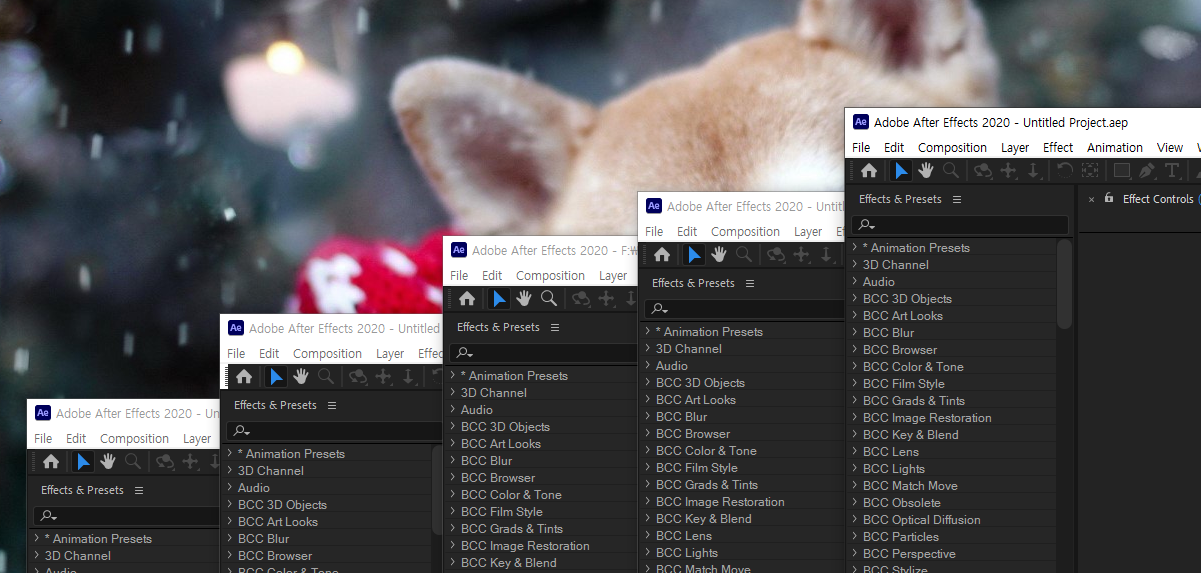Select the Pan Behind anchor point tool
This screenshot has height=573, width=1201.
[x=1090, y=171]
